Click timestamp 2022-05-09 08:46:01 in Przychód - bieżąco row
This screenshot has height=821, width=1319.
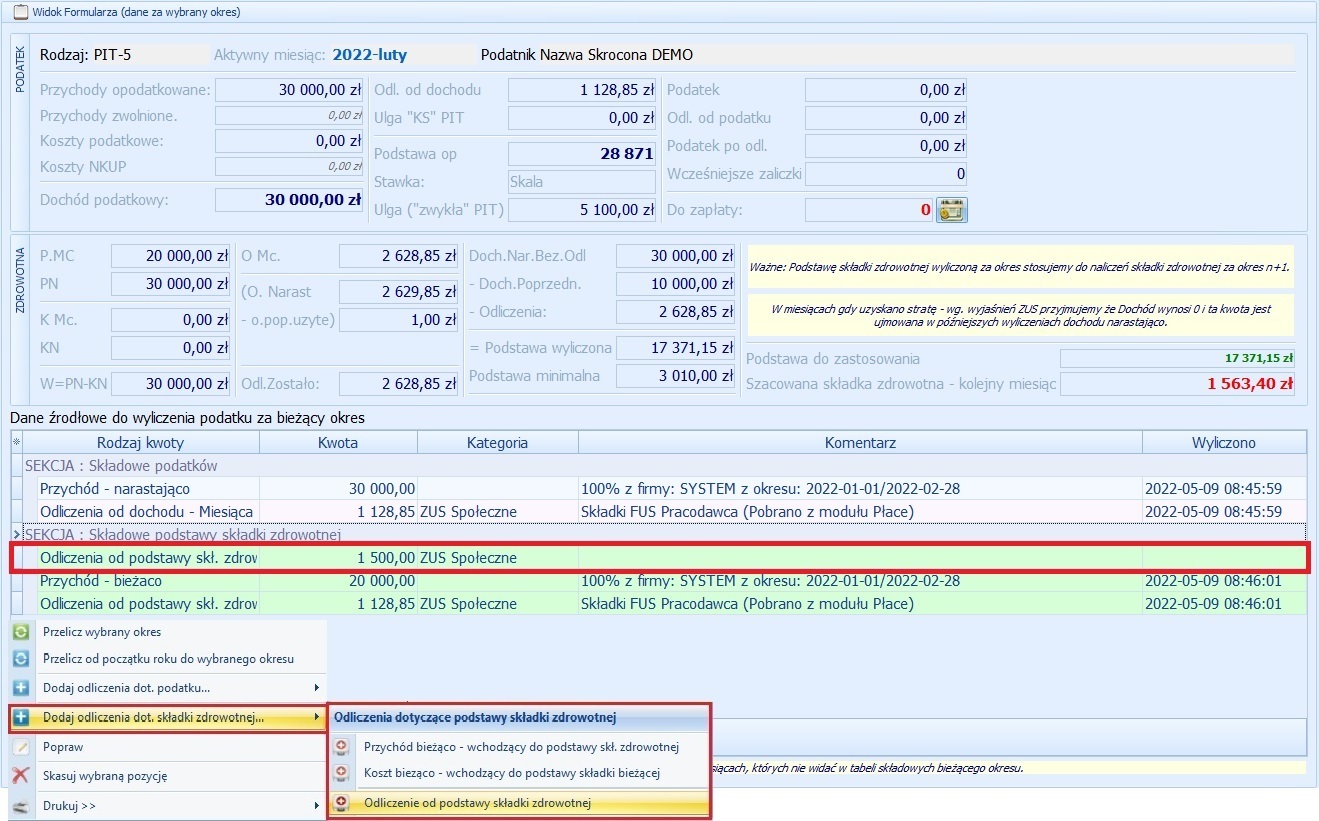(1213, 581)
